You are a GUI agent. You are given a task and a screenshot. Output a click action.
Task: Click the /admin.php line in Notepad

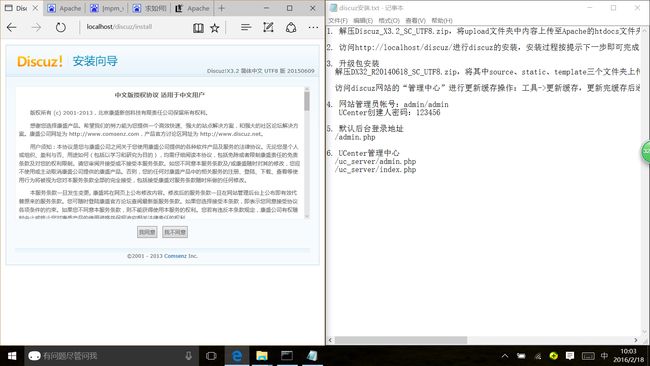pyautogui.click(x=355, y=137)
